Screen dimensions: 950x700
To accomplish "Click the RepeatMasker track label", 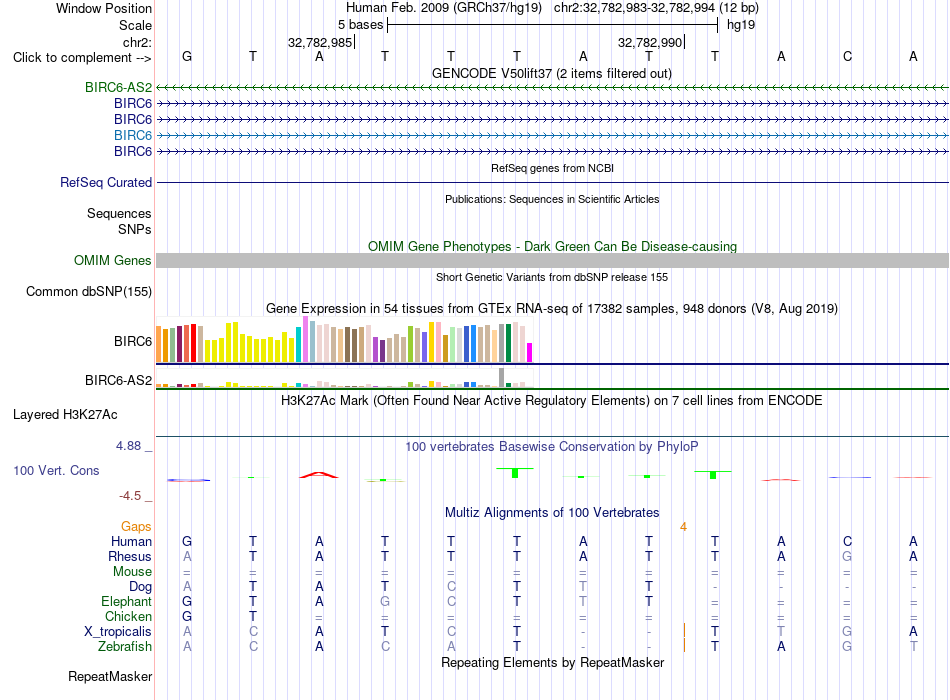I will click(110, 676).
